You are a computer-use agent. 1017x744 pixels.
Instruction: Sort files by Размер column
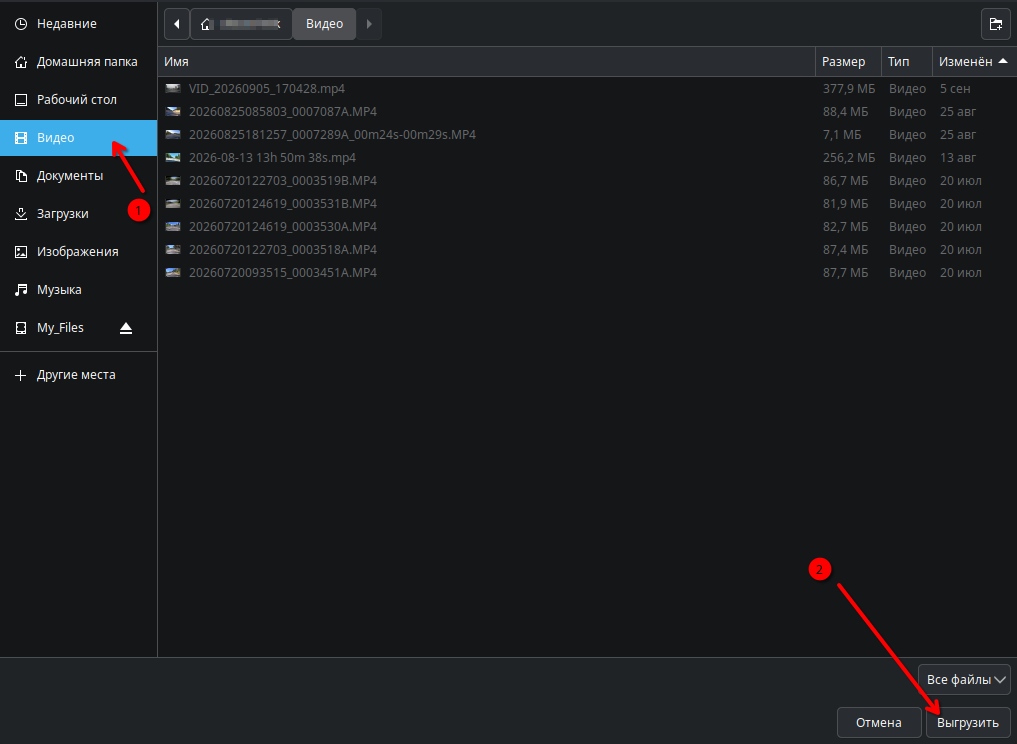tap(848, 62)
